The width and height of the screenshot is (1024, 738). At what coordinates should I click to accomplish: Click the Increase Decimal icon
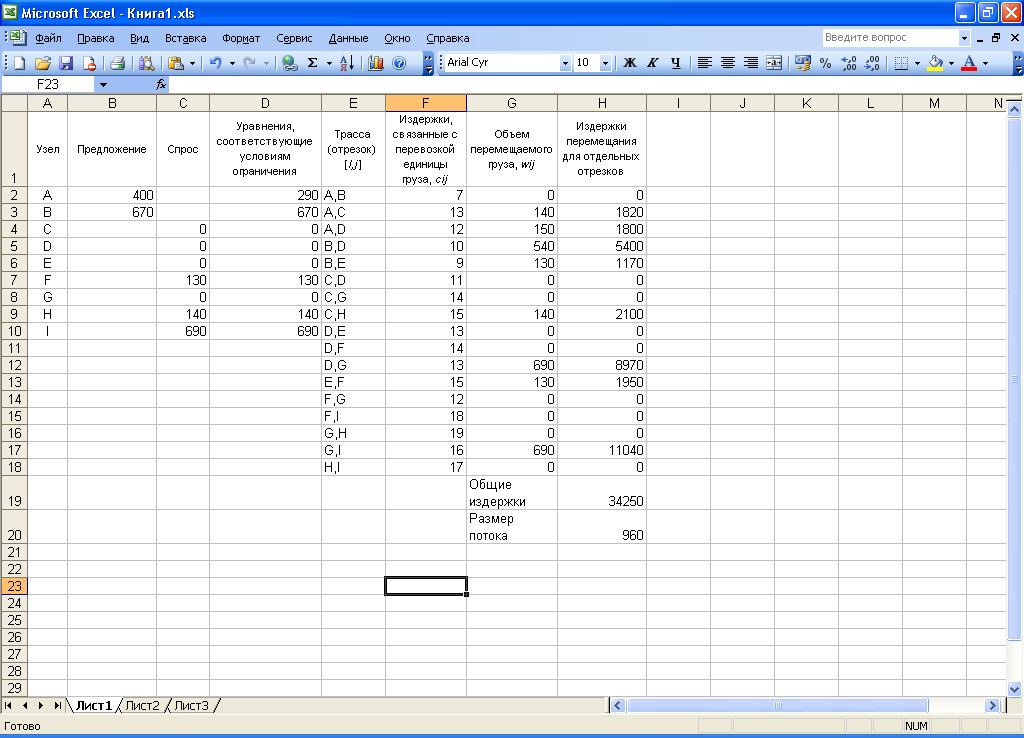(x=849, y=62)
